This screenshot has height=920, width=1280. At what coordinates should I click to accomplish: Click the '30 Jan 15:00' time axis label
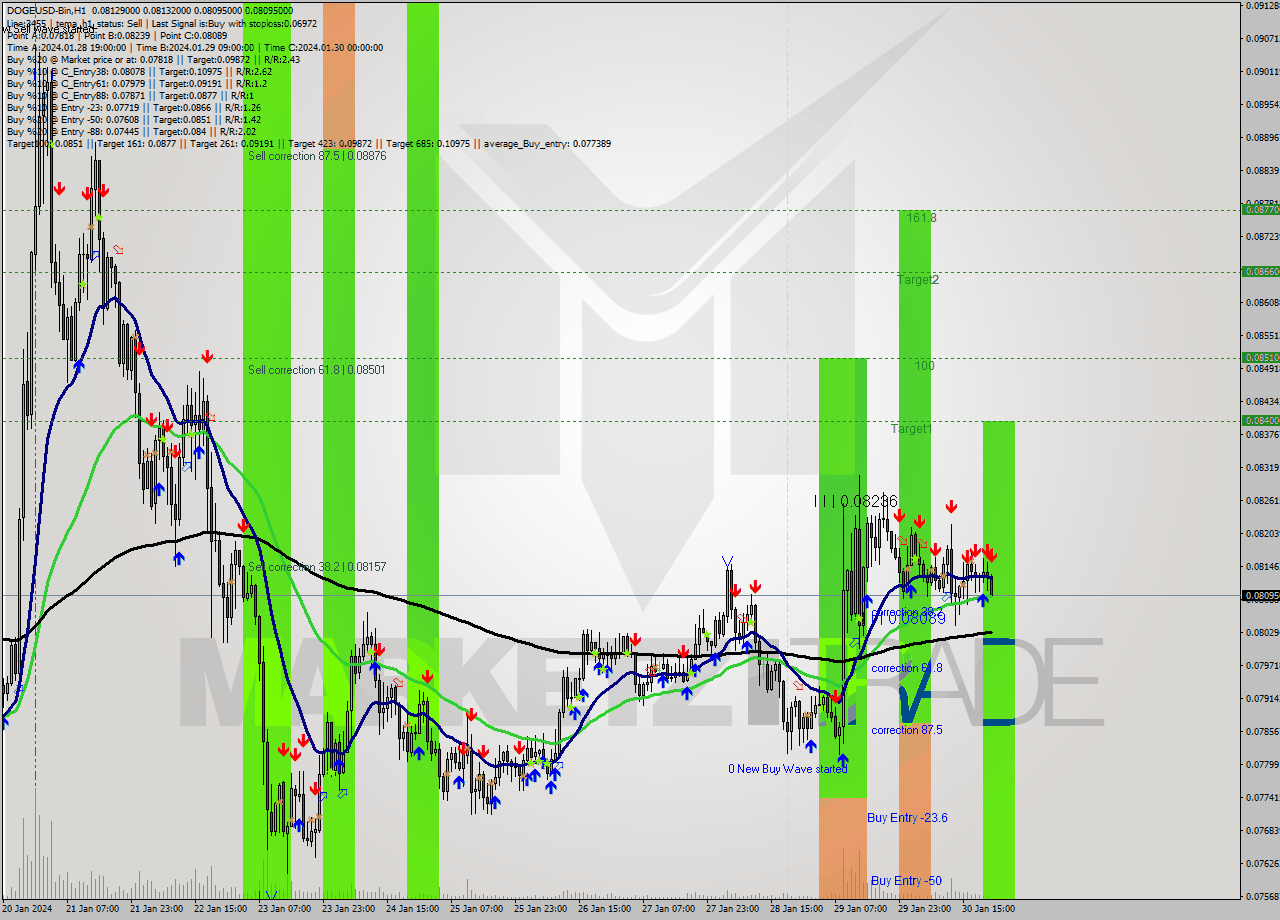click(x=988, y=909)
